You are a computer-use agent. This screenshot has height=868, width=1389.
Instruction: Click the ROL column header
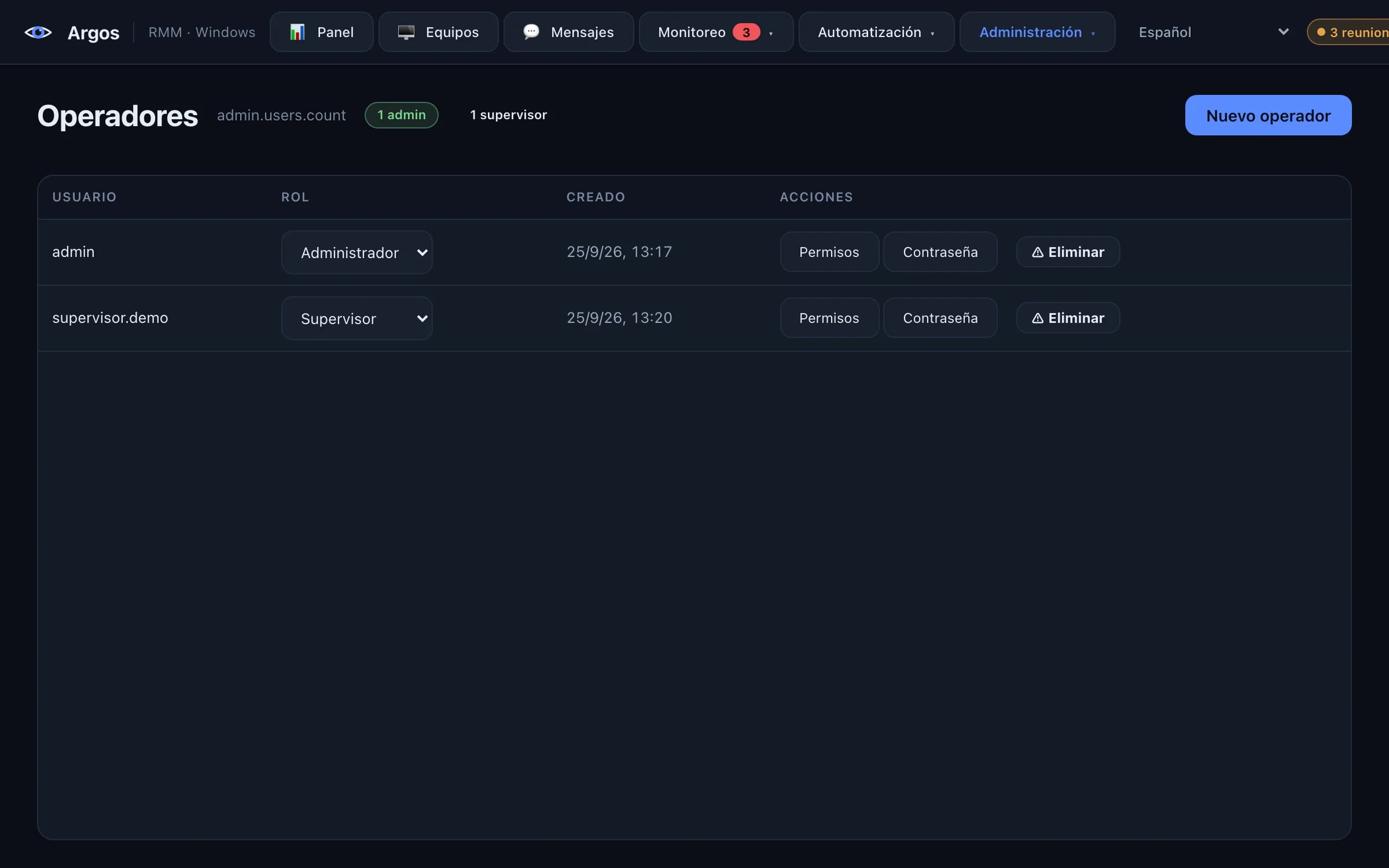tap(295, 197)
